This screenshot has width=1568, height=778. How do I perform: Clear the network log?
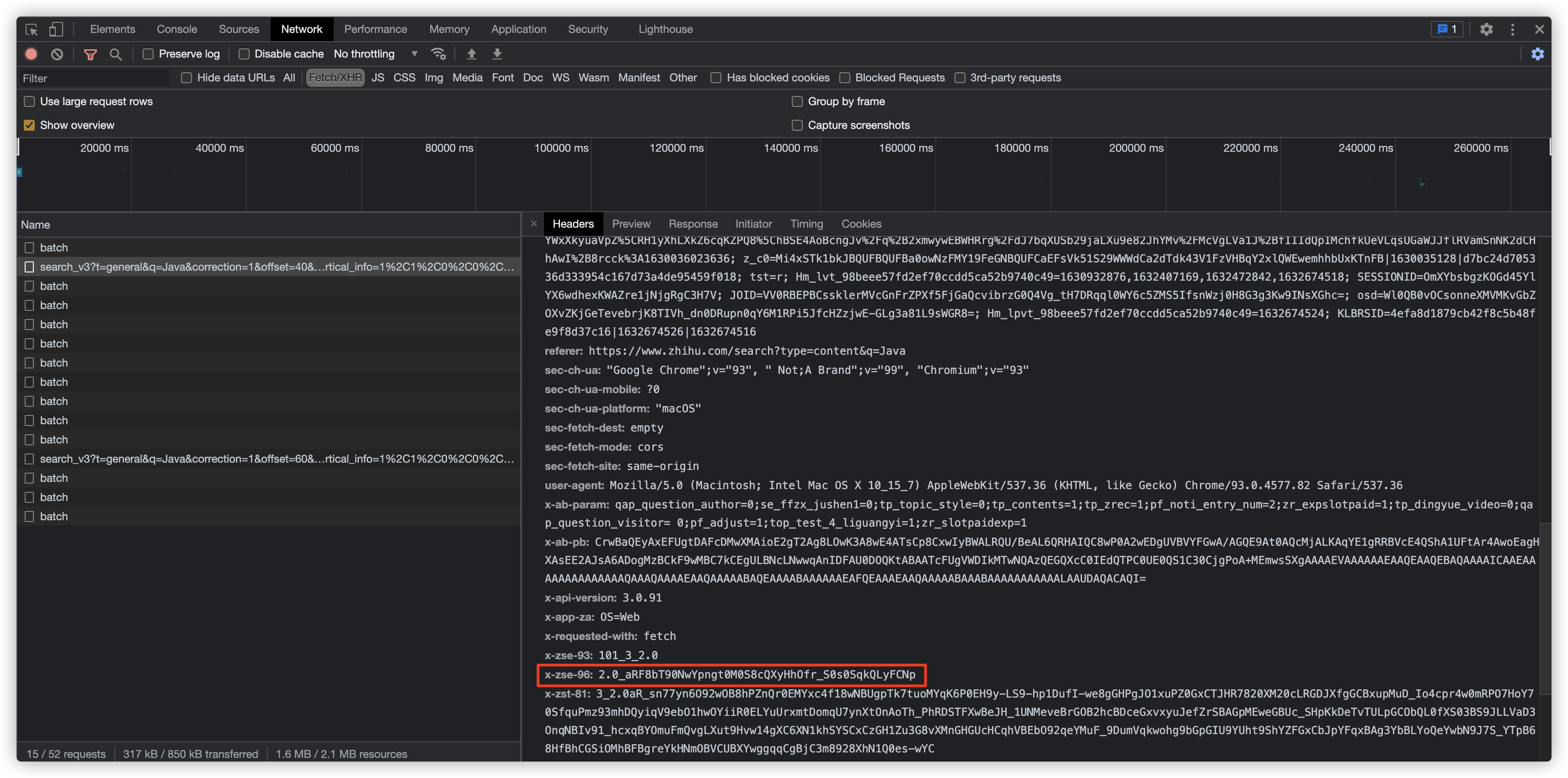pyautogui.click(x=57, y=54)
